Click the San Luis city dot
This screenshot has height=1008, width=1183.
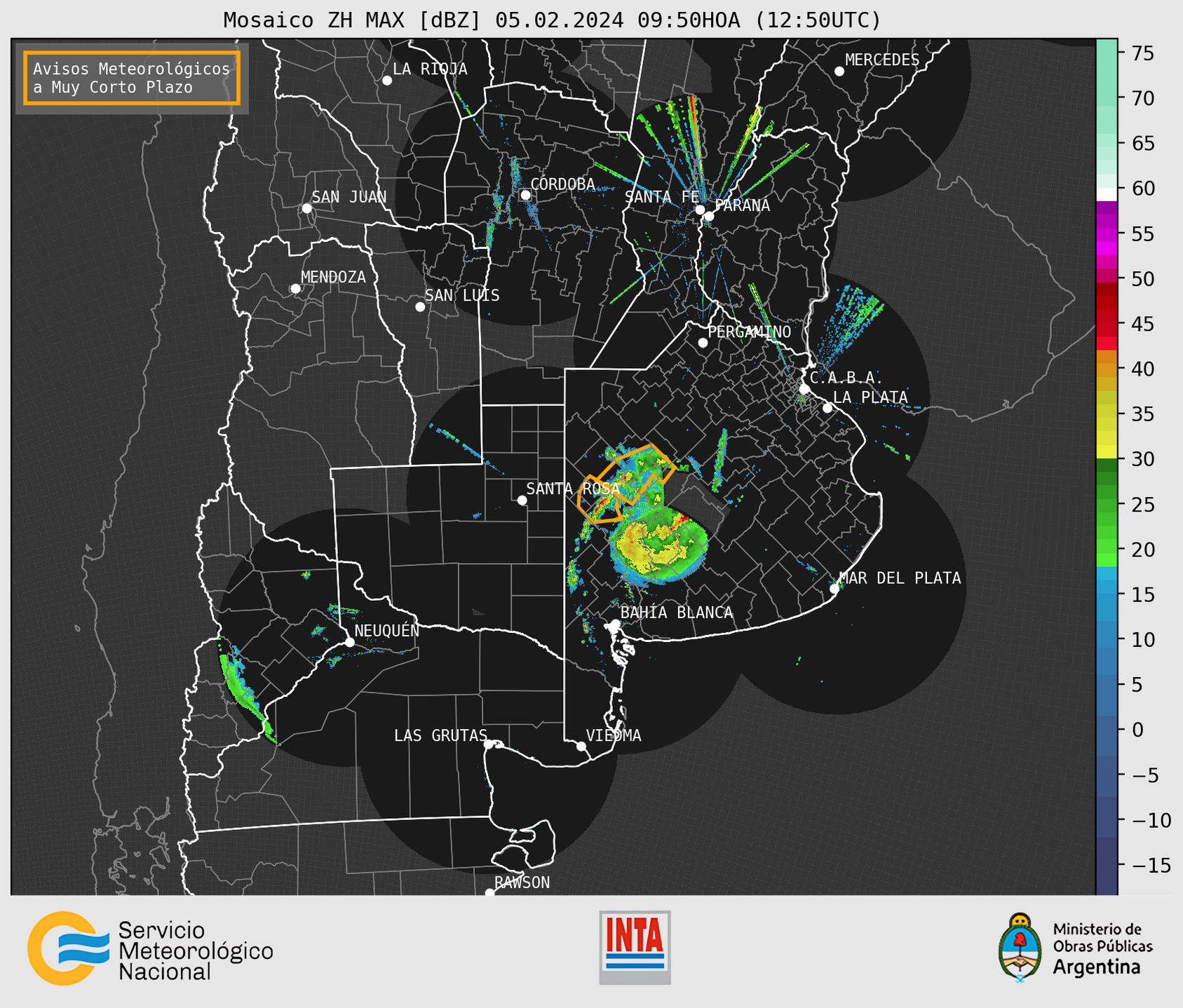coord(420,306)
